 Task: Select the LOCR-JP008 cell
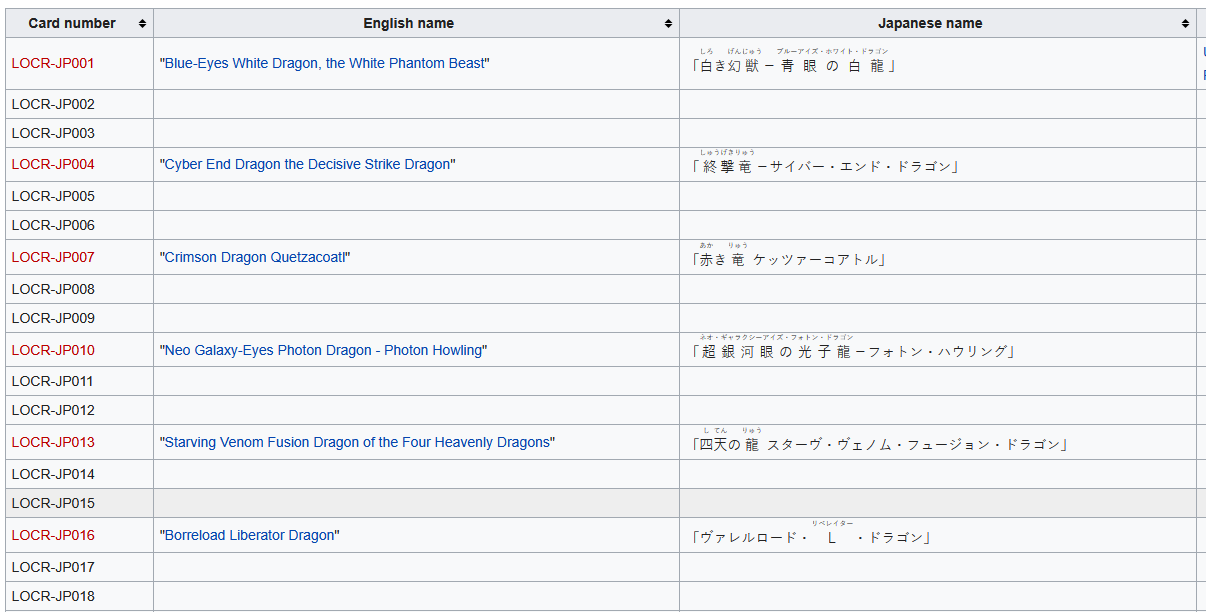79,289
